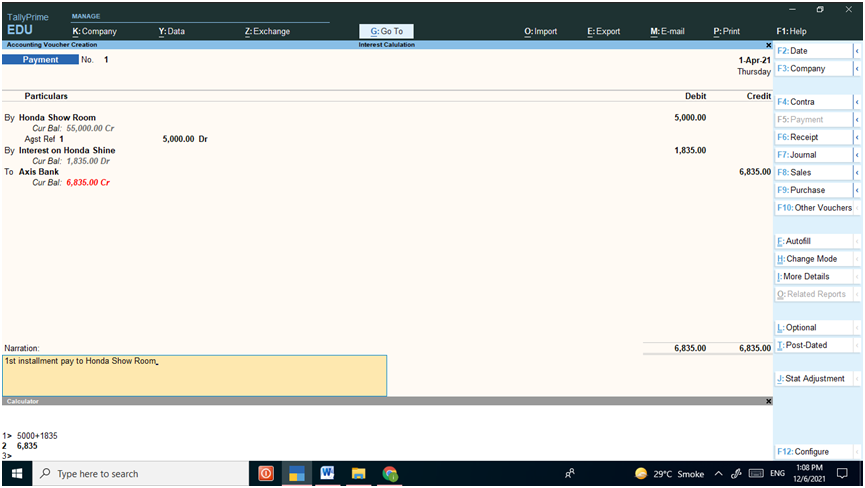The width and height of the screenshot is (865, 488).
Task: Click the 5,000.00 debit amount
Action: coord(690,117)
